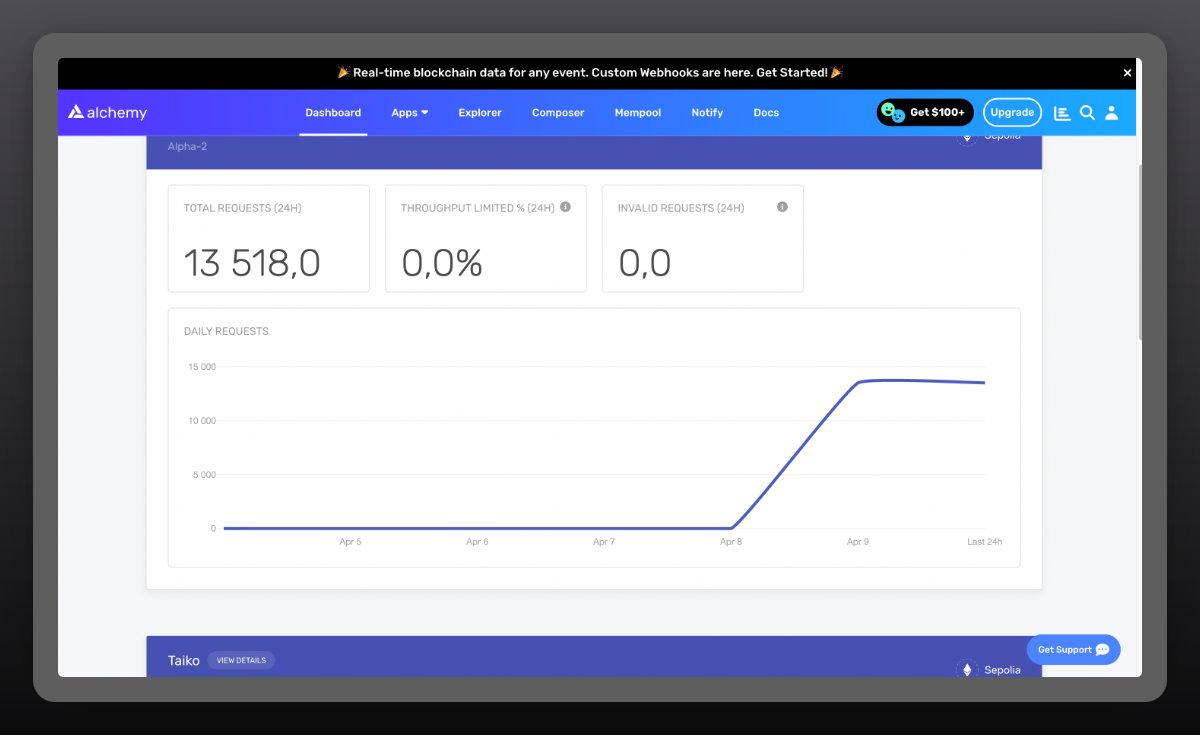Click the search magnifier icon
Viewport: 1200px width, 735px height.
[x=1087, y=113]
